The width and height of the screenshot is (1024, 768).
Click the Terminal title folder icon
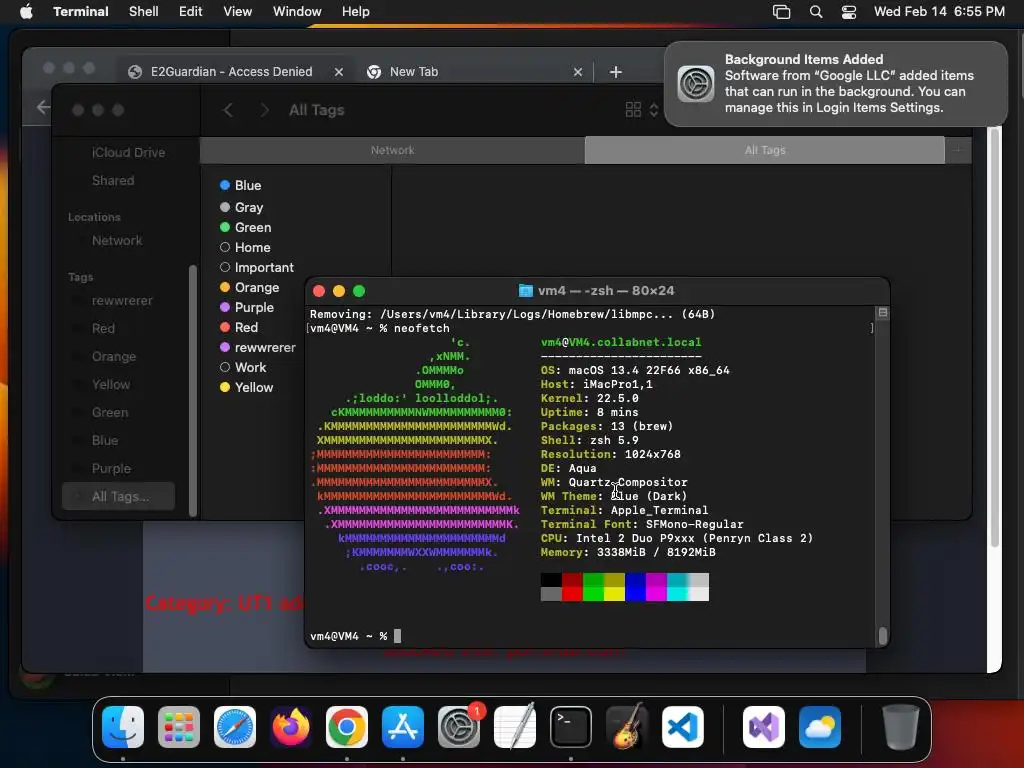pyautogui.click(x=526, y=291)
